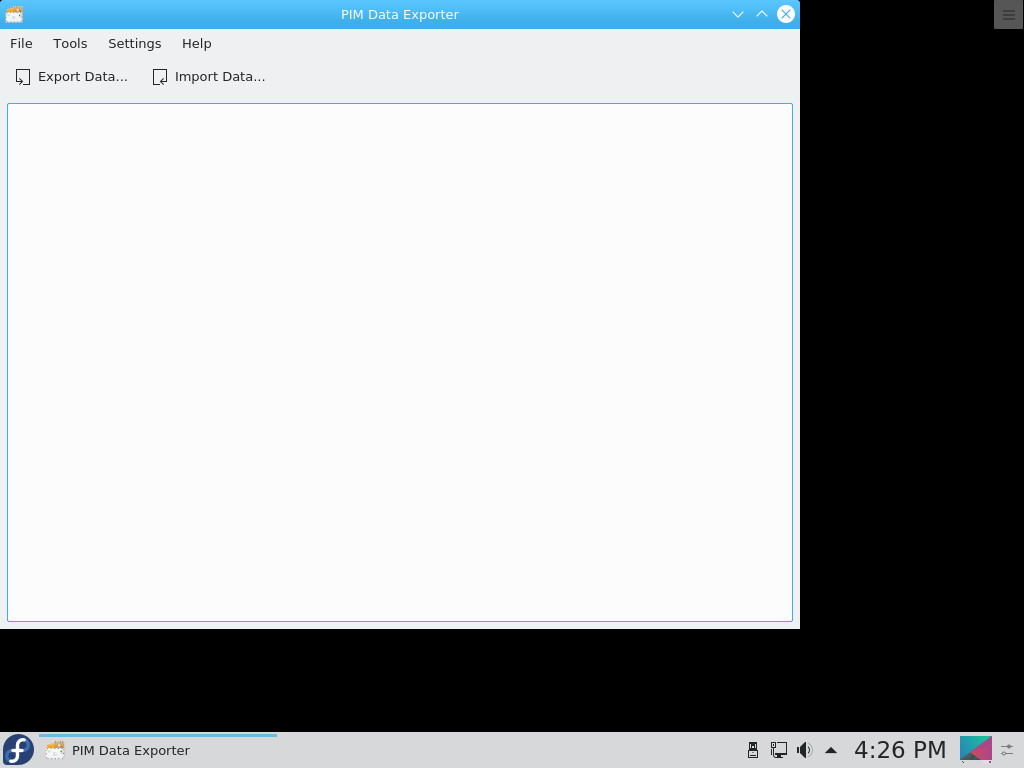Open the removable devices tray icon
This screenshot has width=1024, height=768.
pos(753,750)
